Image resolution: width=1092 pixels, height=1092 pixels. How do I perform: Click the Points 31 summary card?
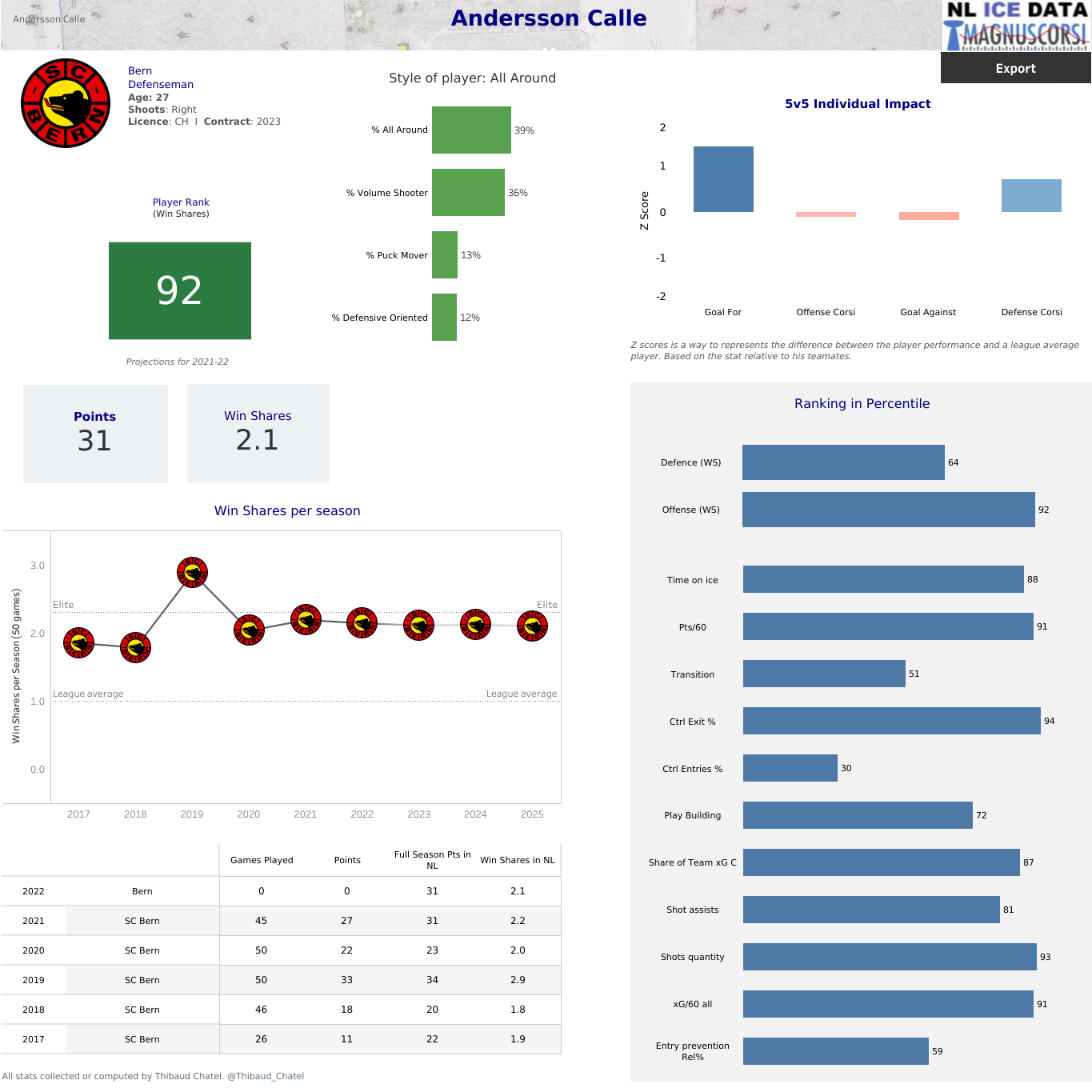point(95,434)
